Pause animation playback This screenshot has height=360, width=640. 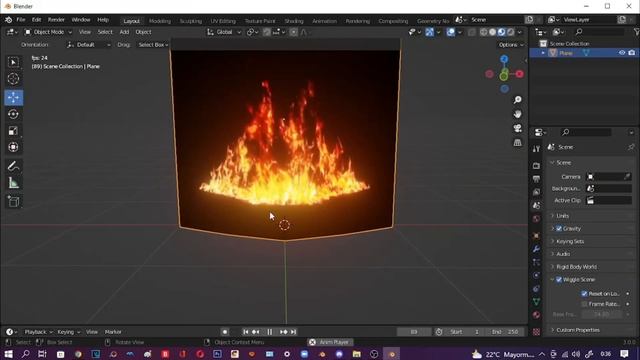[x=269, y=332]
